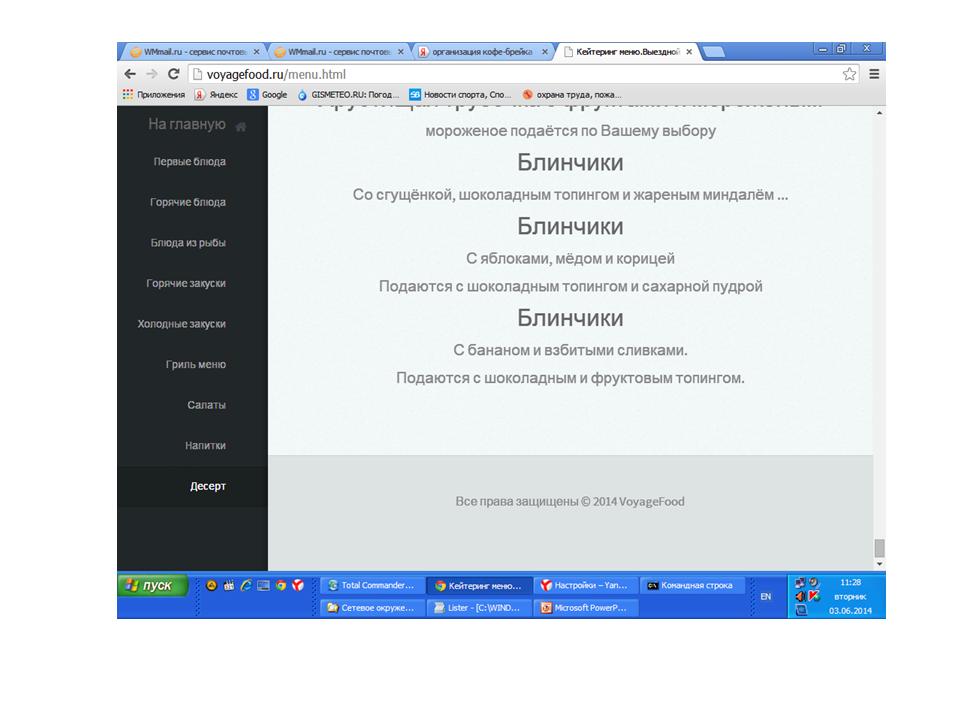Click the EN language indicator
Viewport: 960px width, 720px height.
765,596
